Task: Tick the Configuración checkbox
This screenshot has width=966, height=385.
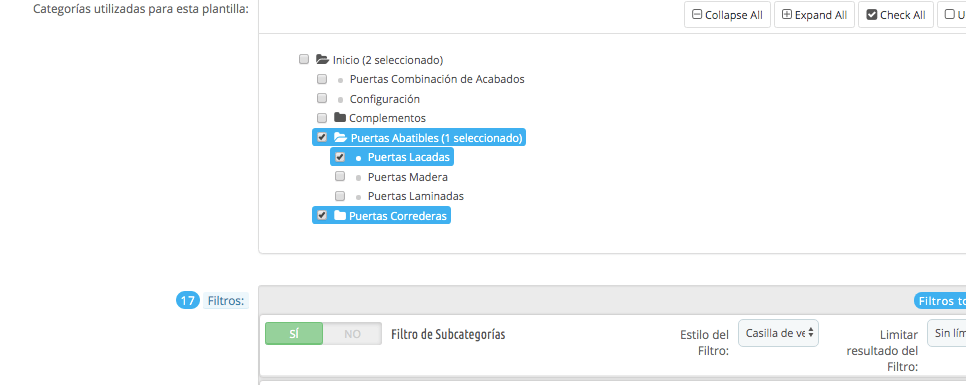Action: 322,98
